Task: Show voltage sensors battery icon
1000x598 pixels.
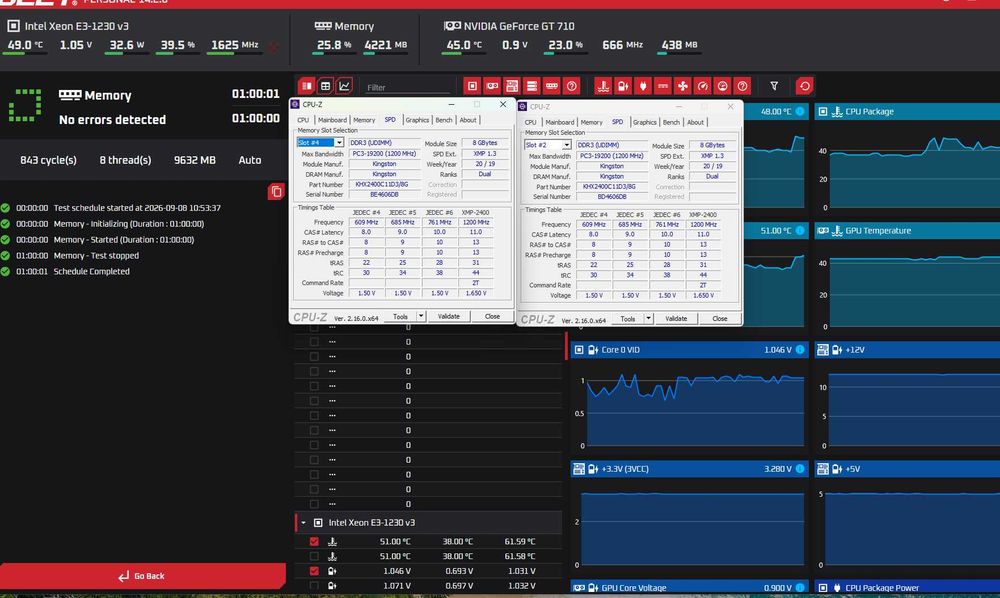Action: pyautogui.click(x=623, y=86)
